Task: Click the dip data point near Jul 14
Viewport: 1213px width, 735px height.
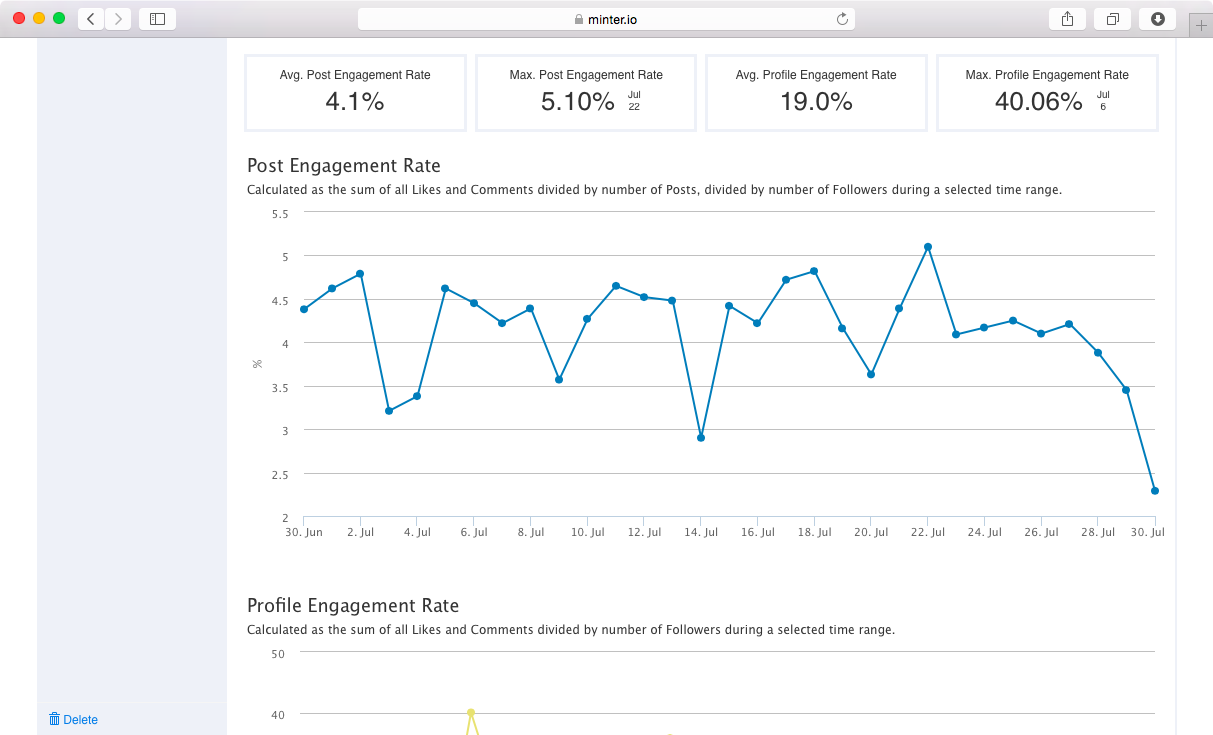Action: click(x=700, y=437)
